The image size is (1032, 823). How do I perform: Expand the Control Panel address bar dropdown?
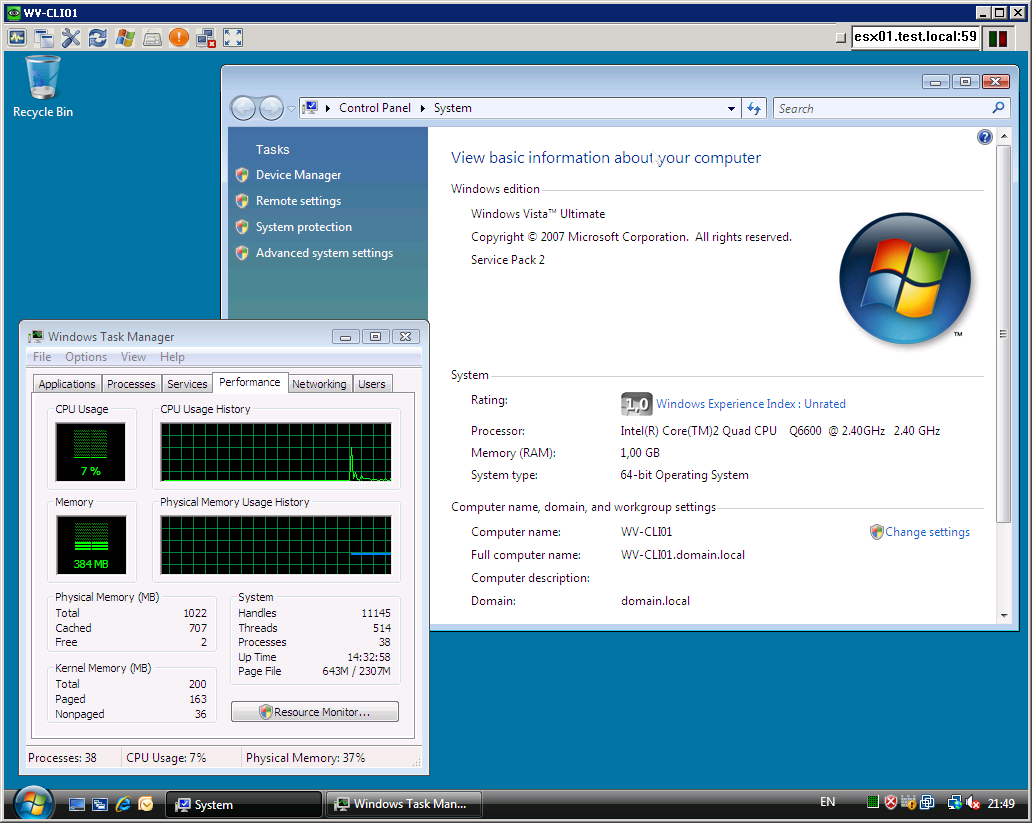click(x=731, y=109)
